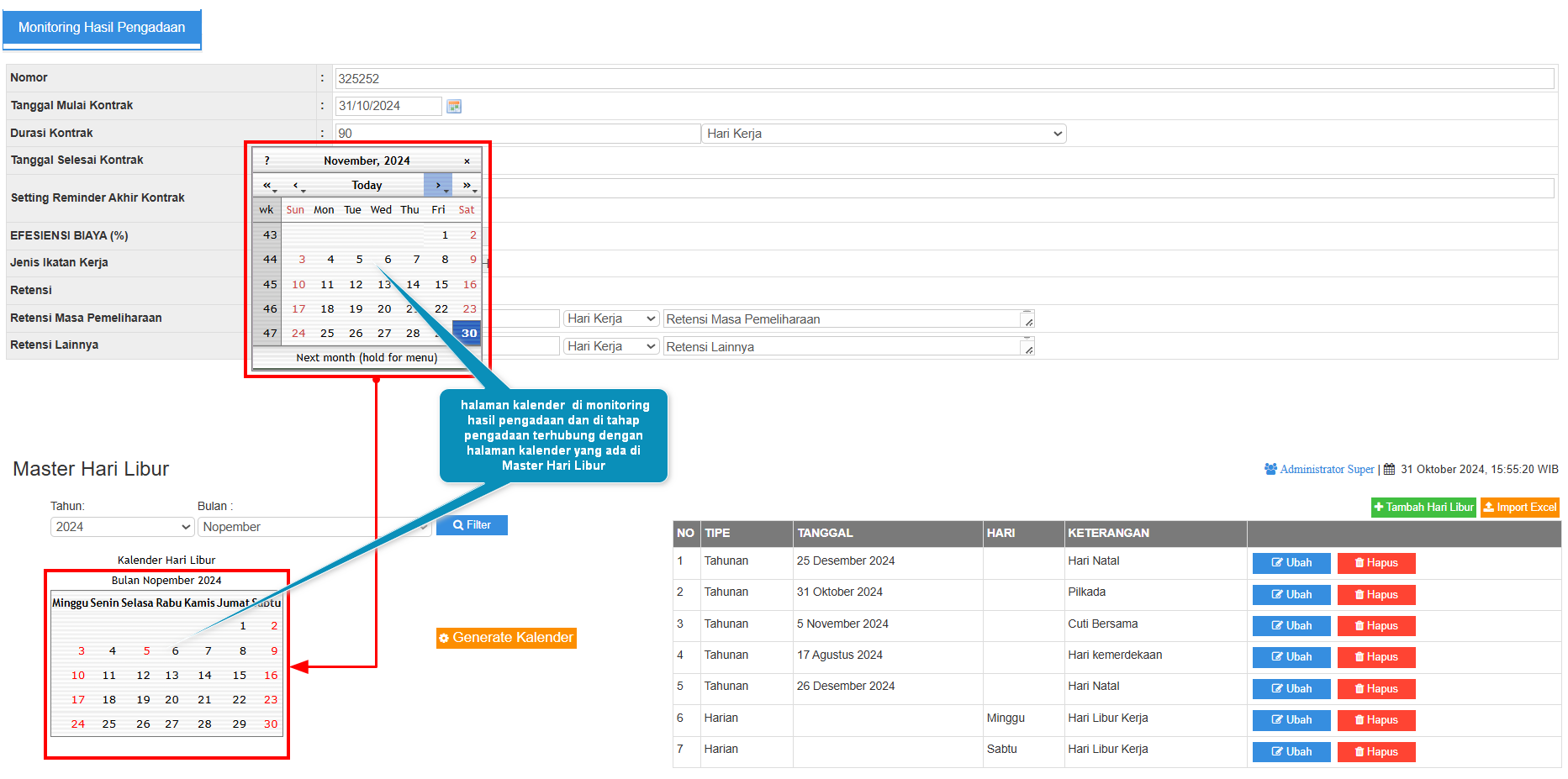This screenshot has height=779, width=1568.
Task: Click Ubah for 25 Desember 2024 row
Action: point(1291,563)
